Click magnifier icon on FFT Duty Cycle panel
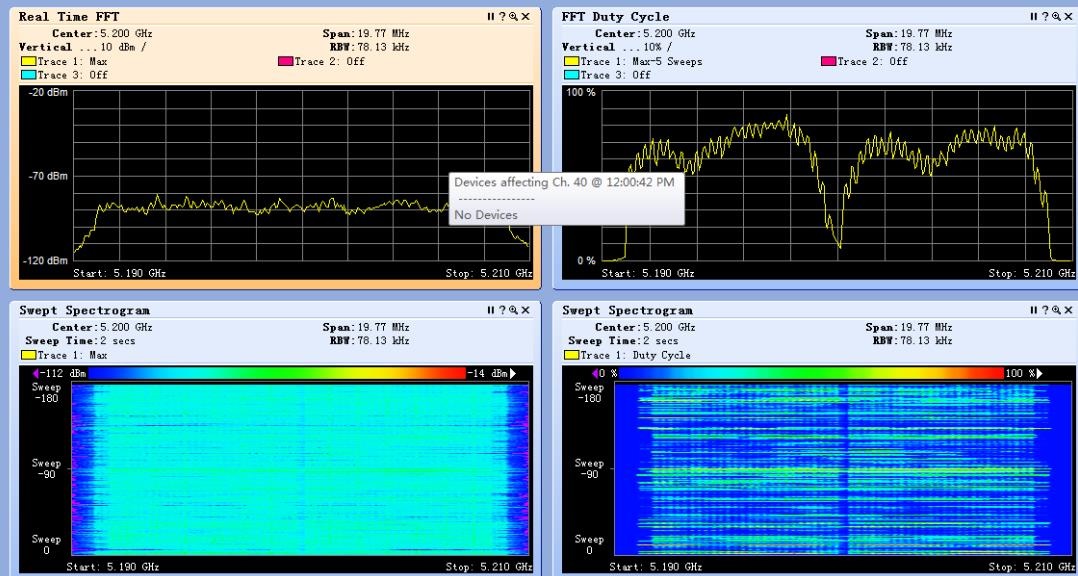The image size is (1078, 576). point(1057,17)
